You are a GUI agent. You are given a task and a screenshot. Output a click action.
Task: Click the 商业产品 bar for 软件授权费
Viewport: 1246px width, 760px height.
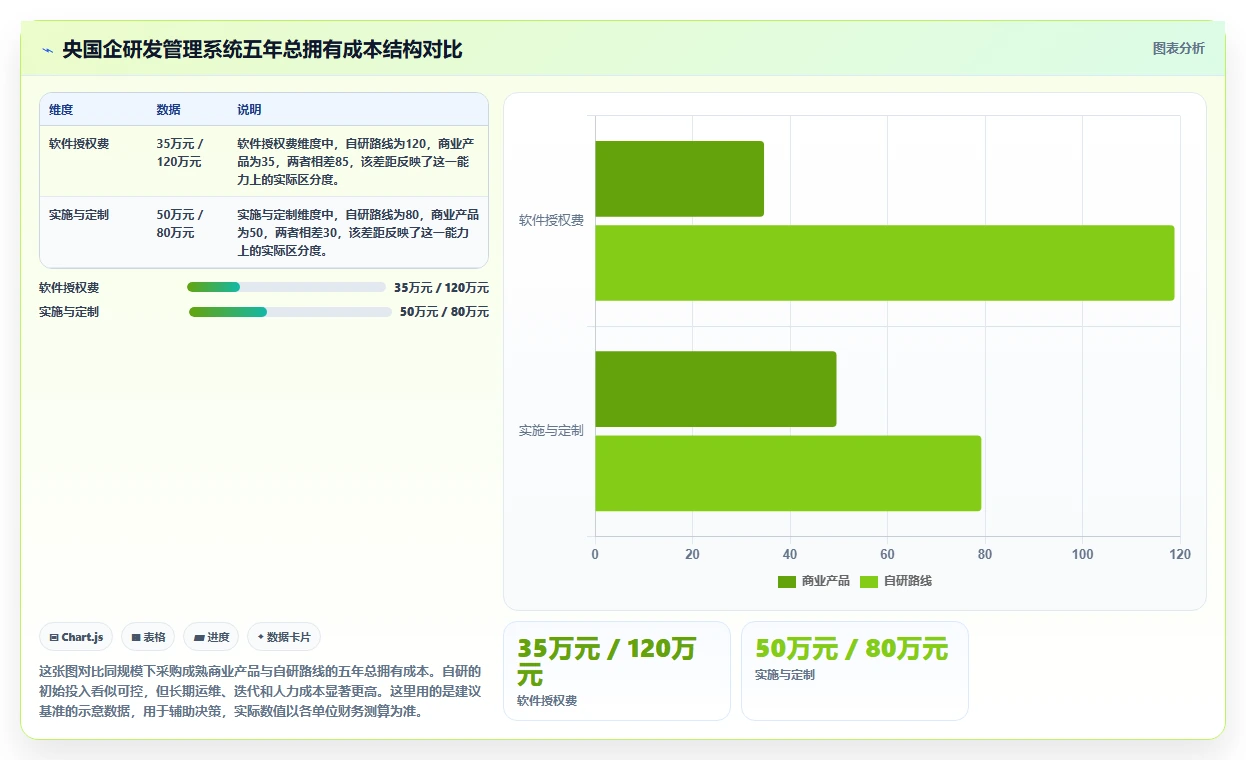[679, 179]
